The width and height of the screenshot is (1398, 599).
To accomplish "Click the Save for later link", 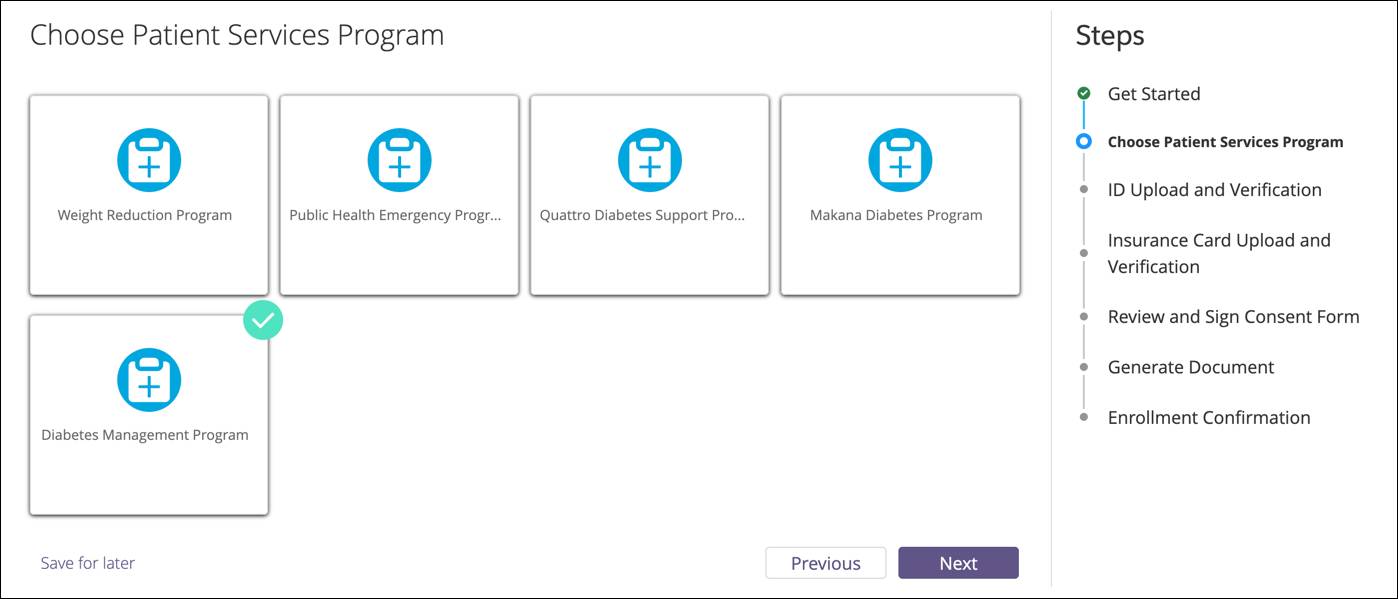I will 88,563.
